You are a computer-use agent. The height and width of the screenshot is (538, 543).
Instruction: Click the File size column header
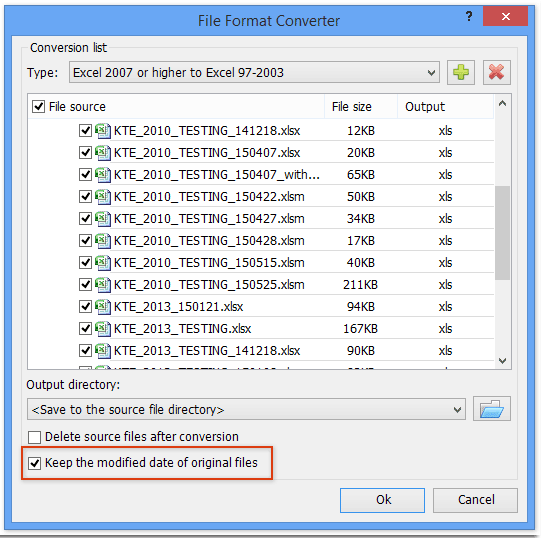click(x=360, y=107)
